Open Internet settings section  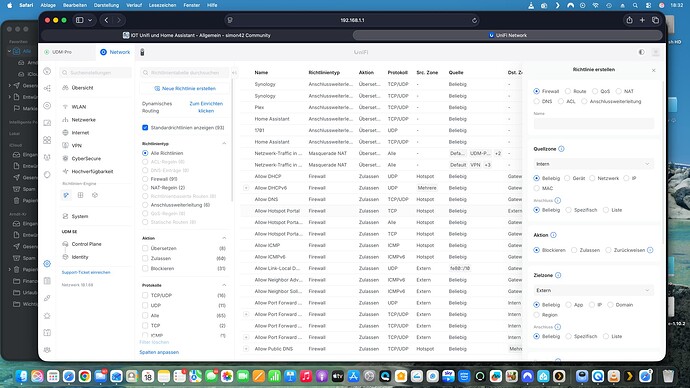pyautogui.click(x=80, y=132)
